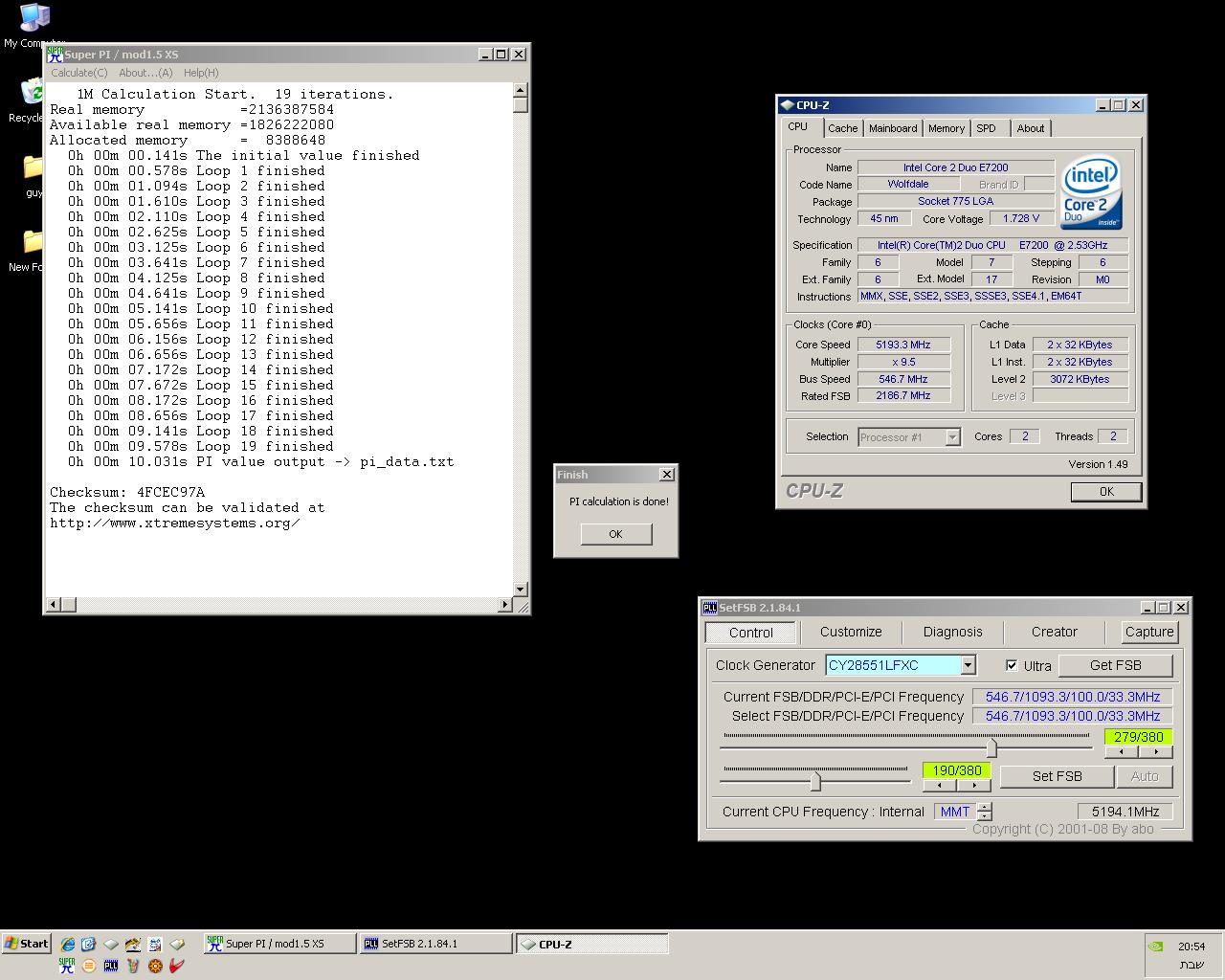This screenshot has height=980, width=1225.
Task: Open the Help menu in Super PI
Action: (x=201, y=73)
